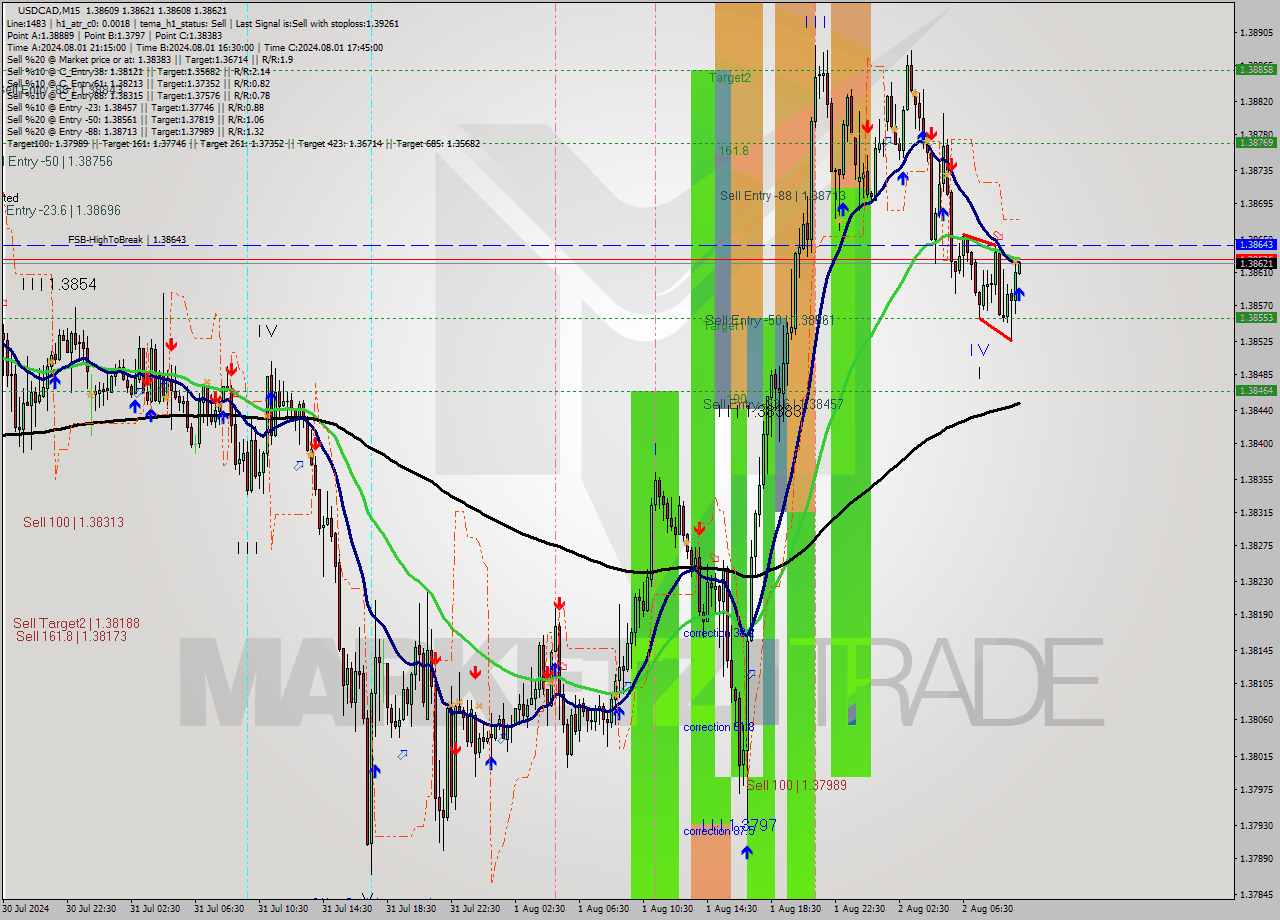Screen dimensions: 1280x920
Task: Click the blue 'I I I 1.3797' label
Action: pyautogui.click(x=738, y=825)
